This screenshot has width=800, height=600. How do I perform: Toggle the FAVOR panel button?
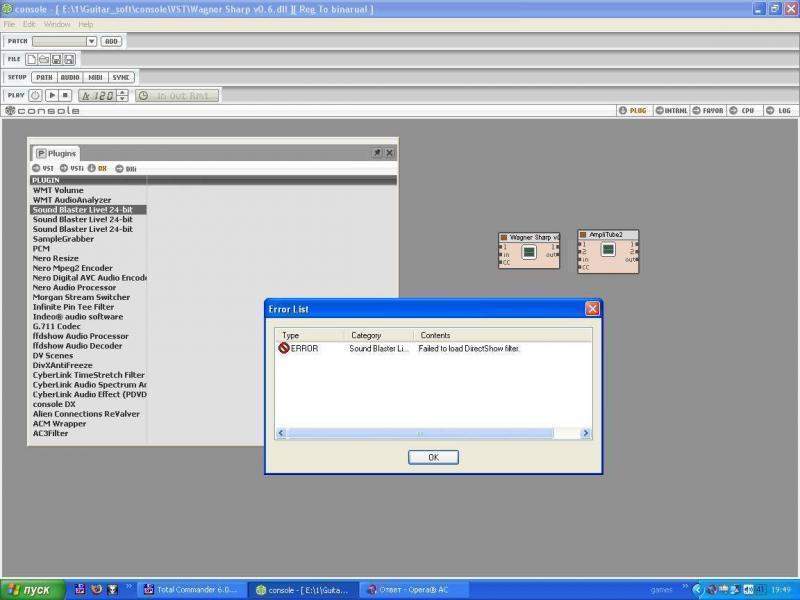[x=708, y=111]
